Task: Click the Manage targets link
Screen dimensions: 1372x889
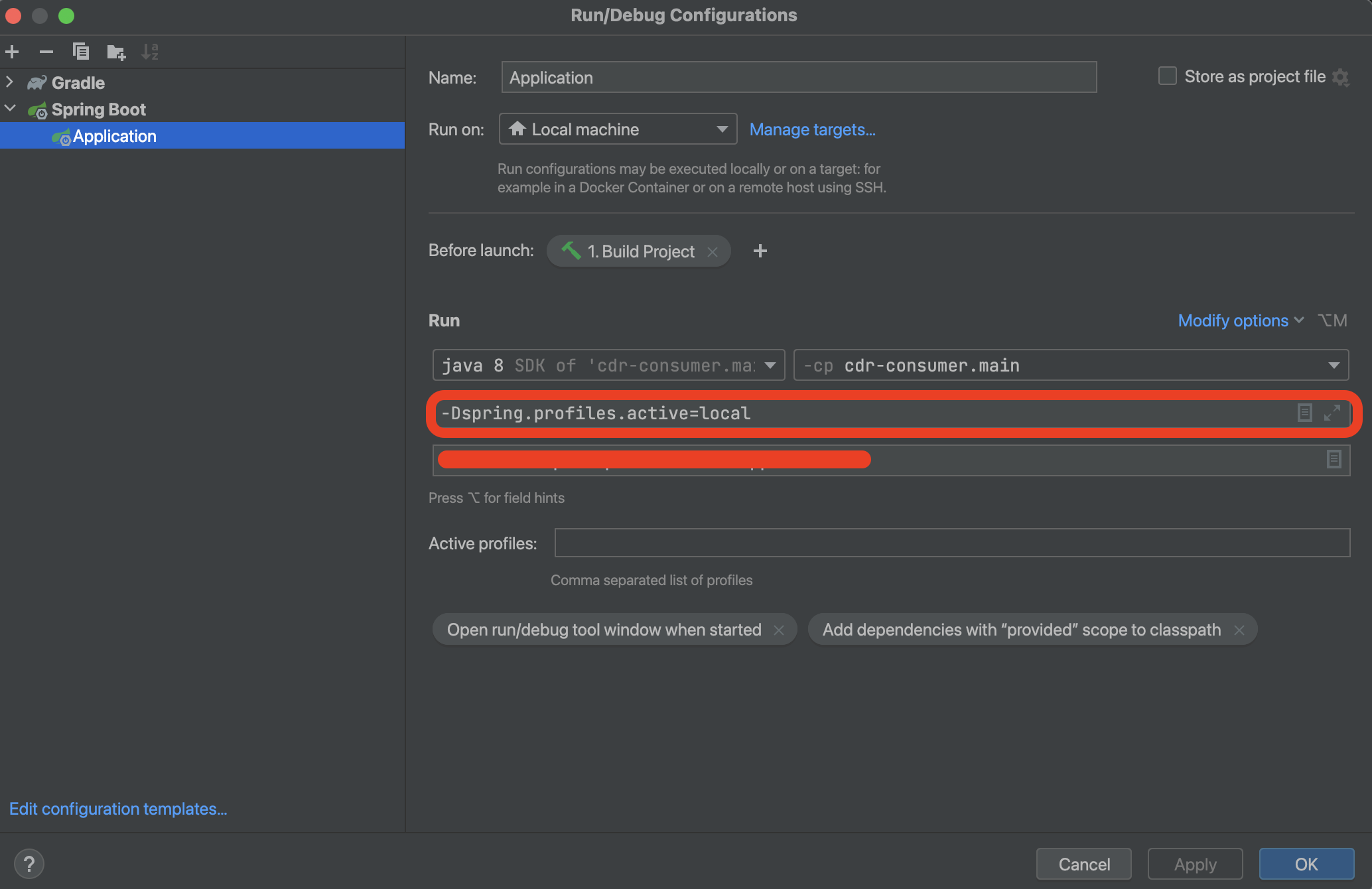Action: point(812,129)
